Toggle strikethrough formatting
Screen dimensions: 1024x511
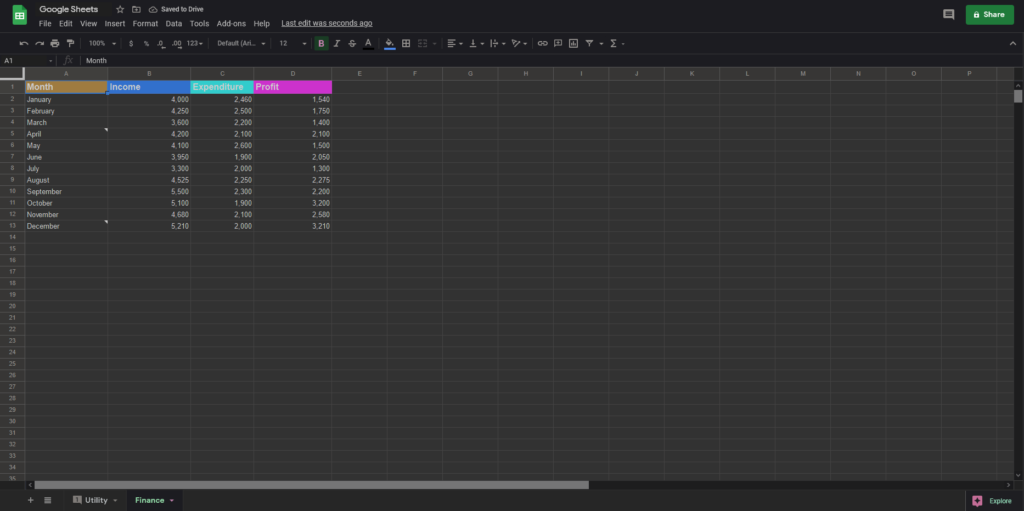click(x=353, y=43)
